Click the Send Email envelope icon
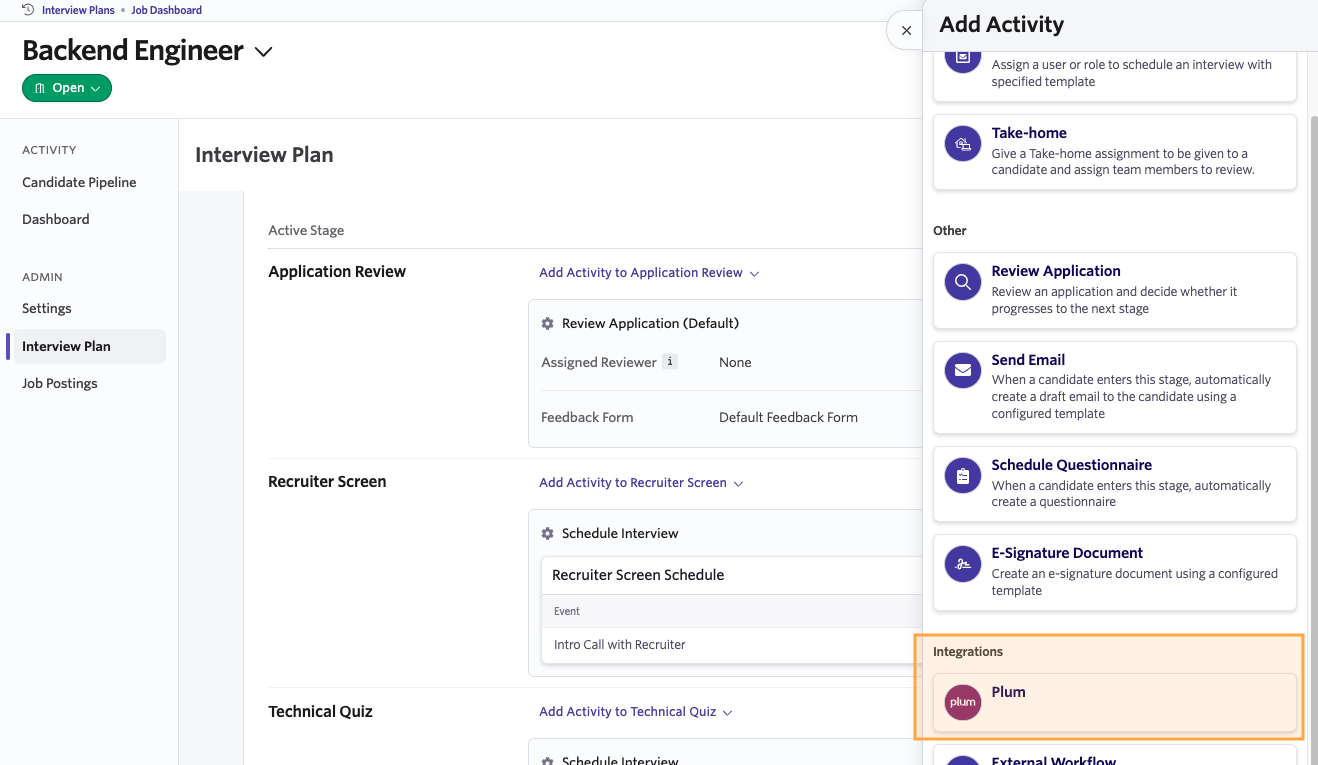This screenshot has height=765, width=1318. coord(962,371)
